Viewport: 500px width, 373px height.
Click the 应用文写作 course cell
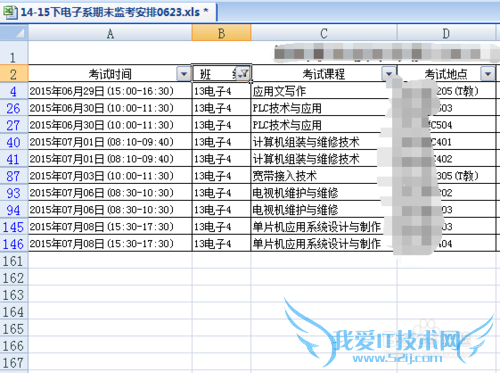point(324,91)
